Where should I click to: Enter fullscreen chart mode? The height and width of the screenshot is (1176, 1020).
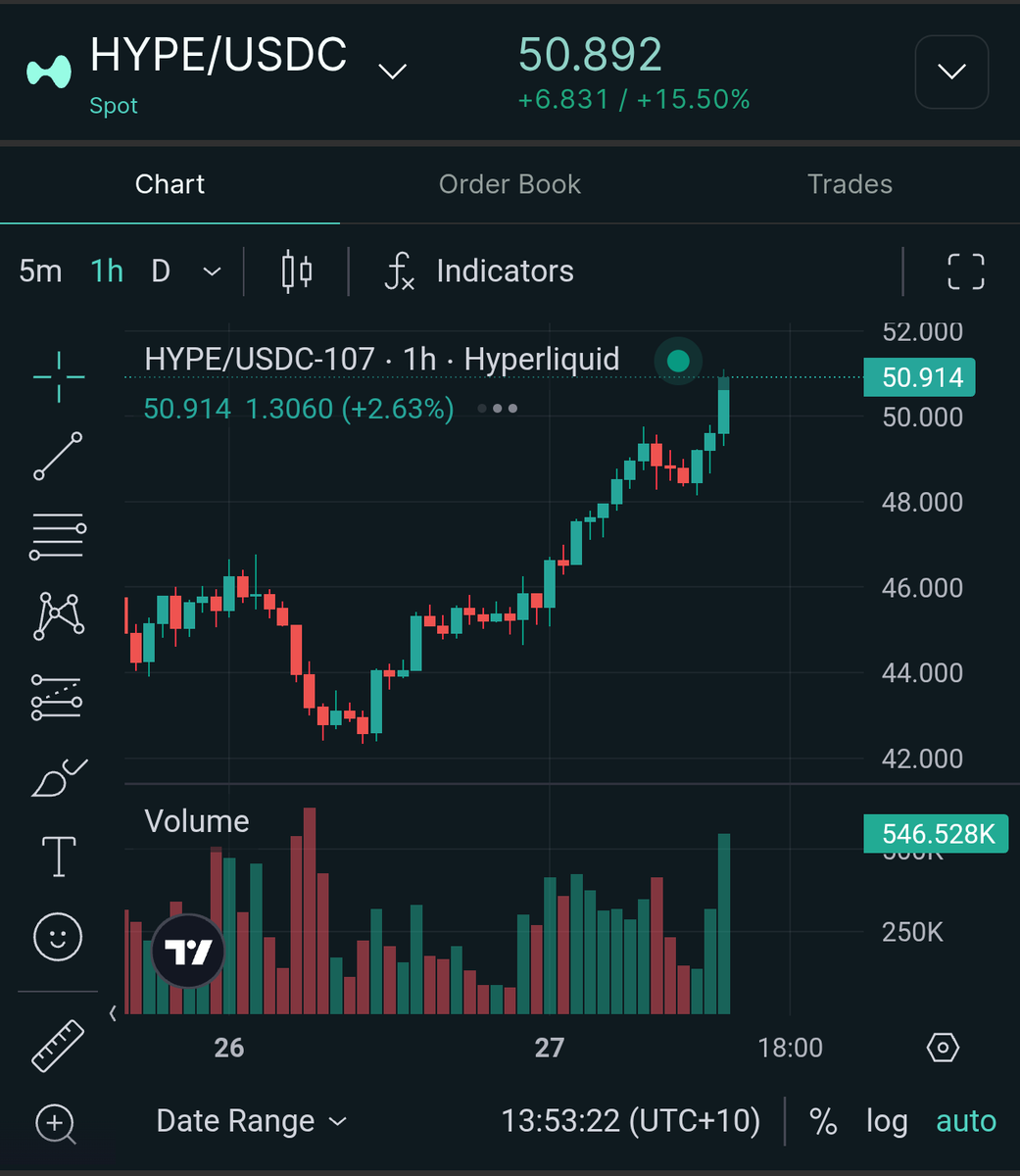[x=965, y=271]
